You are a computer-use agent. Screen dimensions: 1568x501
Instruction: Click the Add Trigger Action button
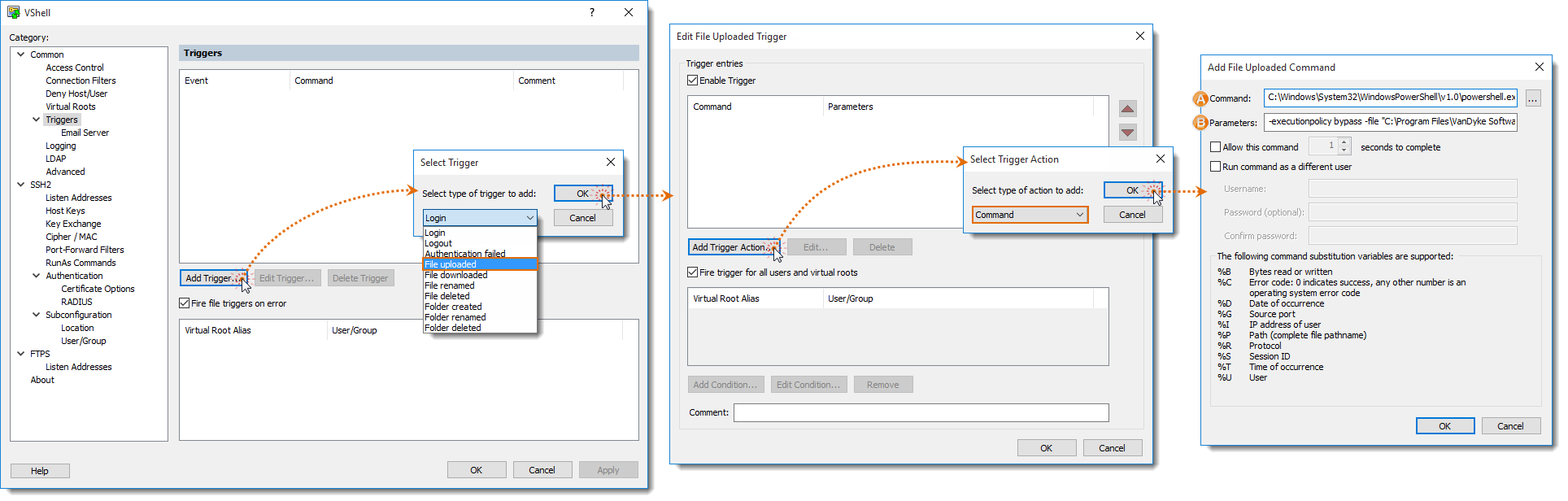click(x=729, y=247)
